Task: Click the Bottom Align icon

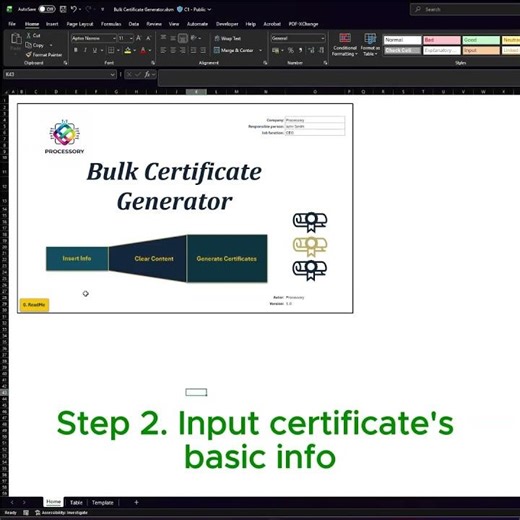Action: (183, 38)
